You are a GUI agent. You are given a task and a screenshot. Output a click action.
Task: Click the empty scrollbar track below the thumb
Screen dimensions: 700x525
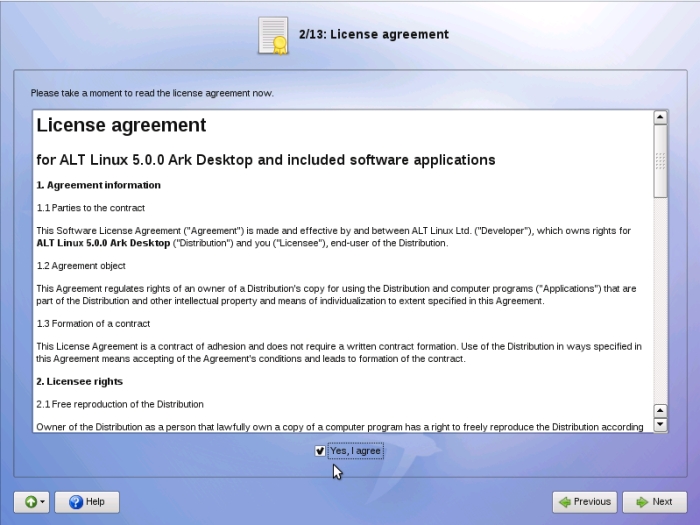click(660, 300)
